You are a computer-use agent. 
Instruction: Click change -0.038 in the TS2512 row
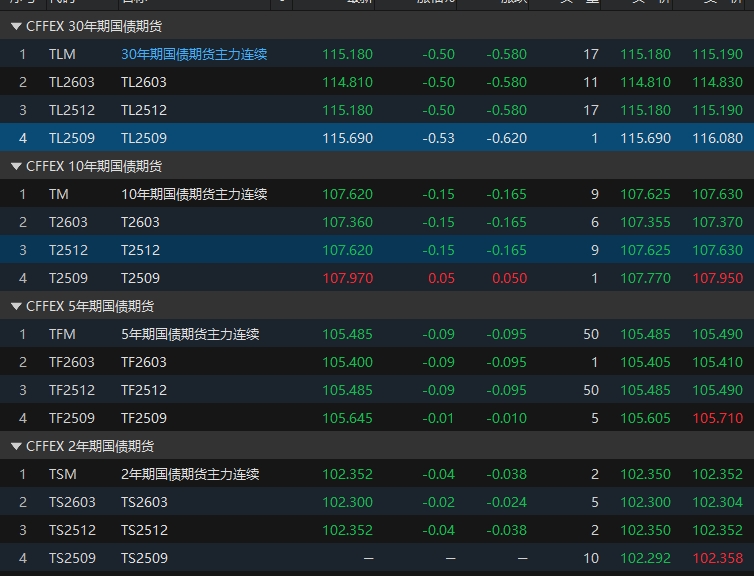[506, 529]
